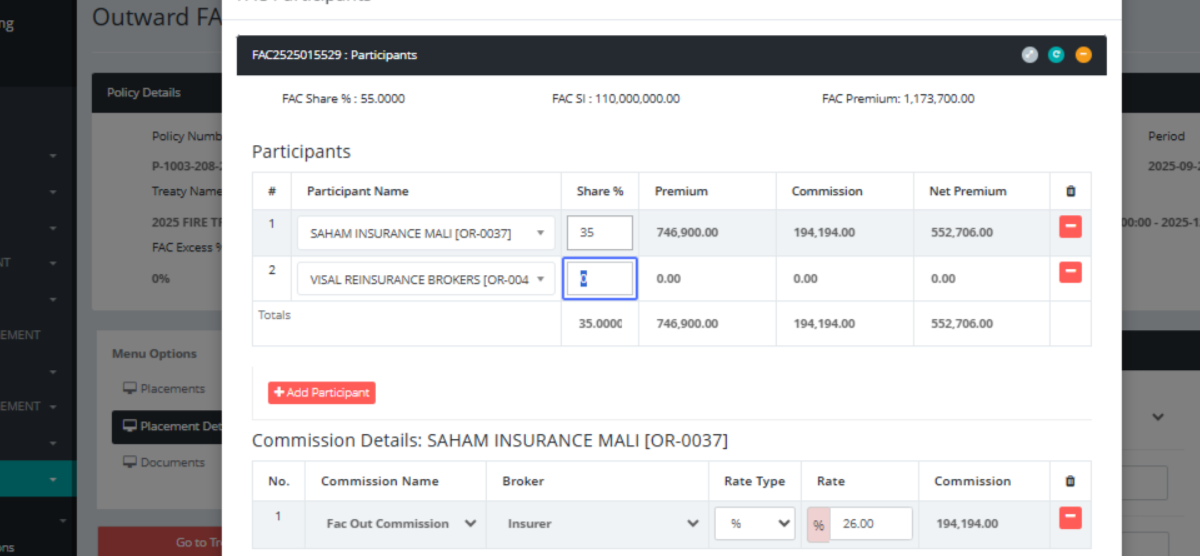Image resolution: width=1200 pixels, height=556 pixels.
Task: Open the Broker dropdown showing Insurer
Action: pyautogui.click(x=598, y=523)
